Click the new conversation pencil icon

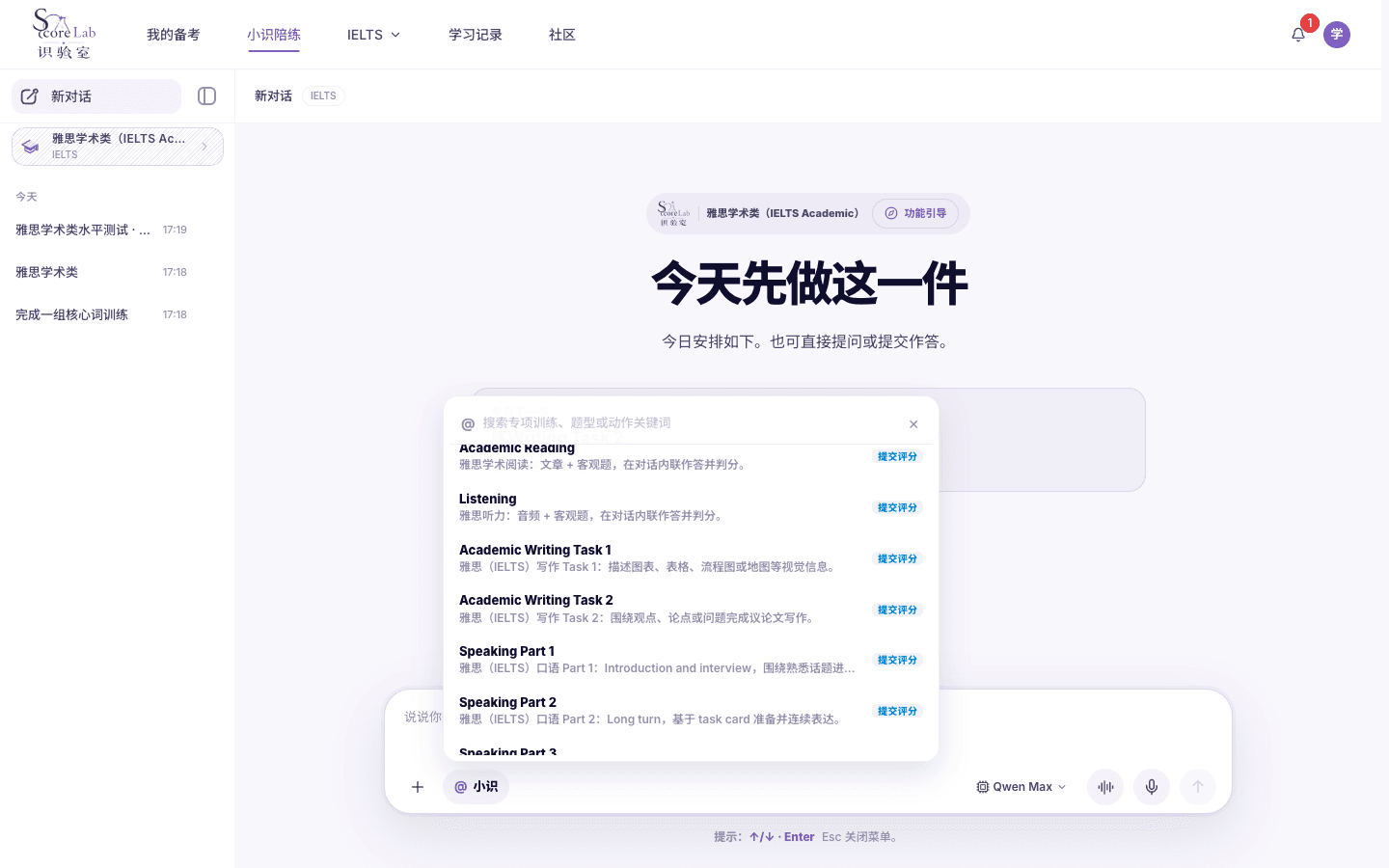[30, 96]
